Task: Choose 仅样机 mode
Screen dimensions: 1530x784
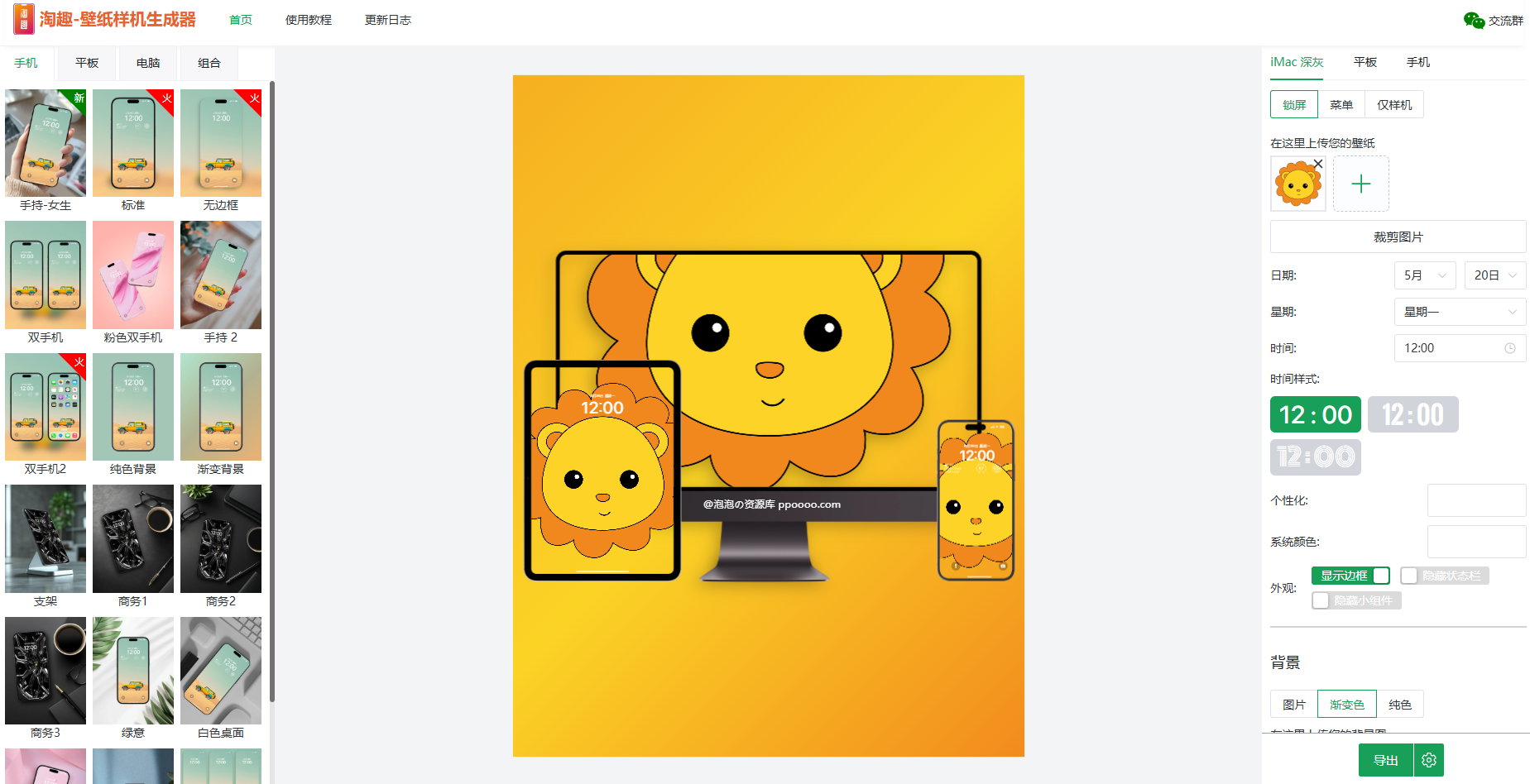Action: pyautogui.click(x=1394, y=105)
